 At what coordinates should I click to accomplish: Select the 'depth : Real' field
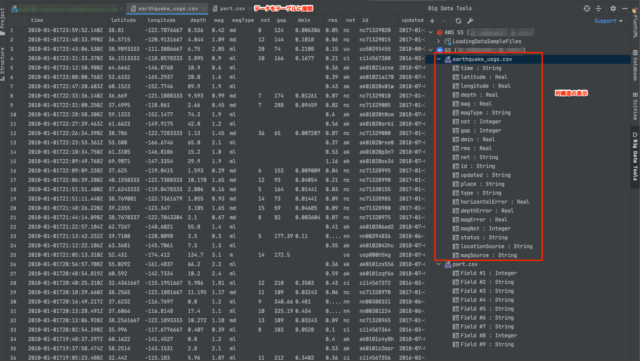pyautogui.click(x=479, y=95)
